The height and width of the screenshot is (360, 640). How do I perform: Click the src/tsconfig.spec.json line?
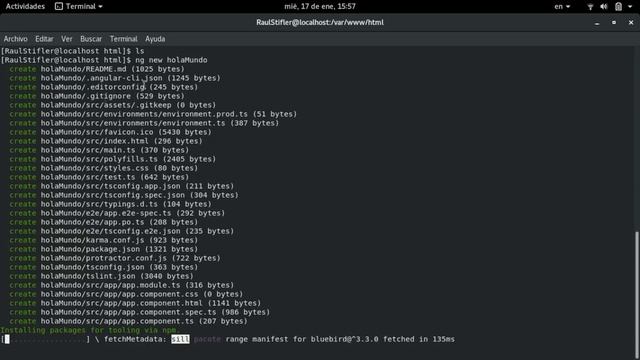tap(124, 195)
